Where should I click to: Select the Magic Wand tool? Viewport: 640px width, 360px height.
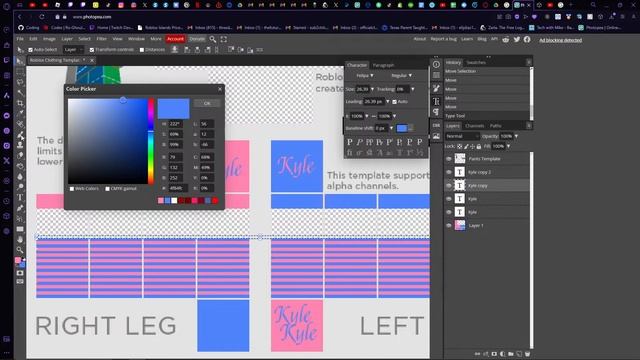click(20, 93)
